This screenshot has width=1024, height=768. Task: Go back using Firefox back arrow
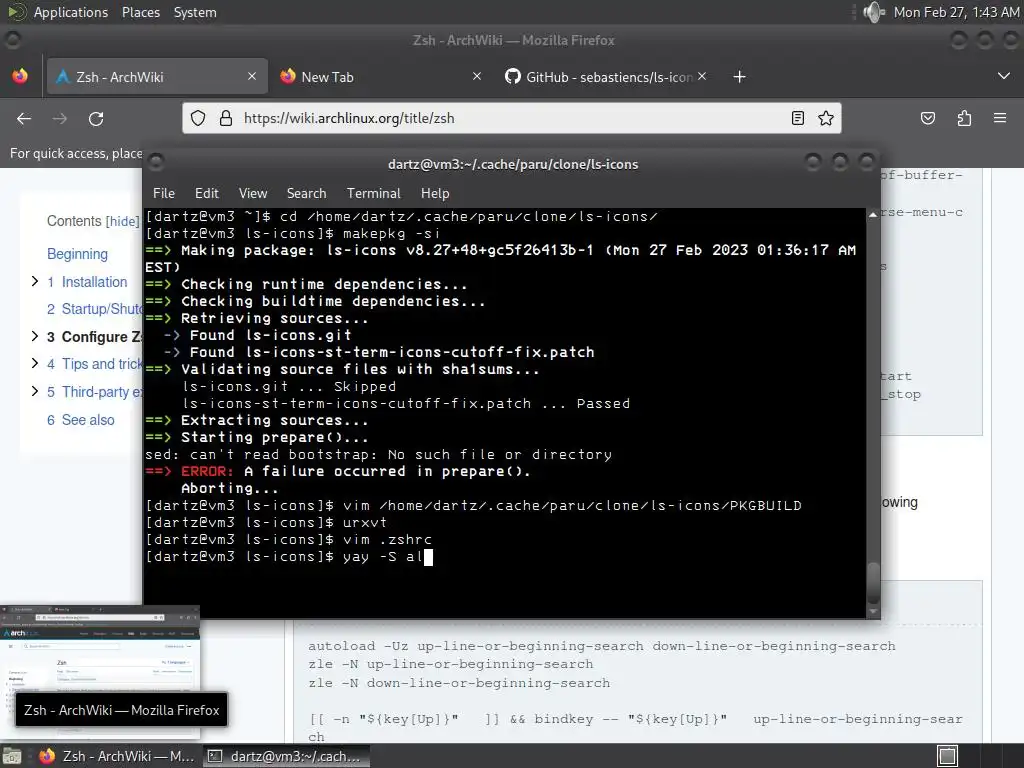[24, 118]
